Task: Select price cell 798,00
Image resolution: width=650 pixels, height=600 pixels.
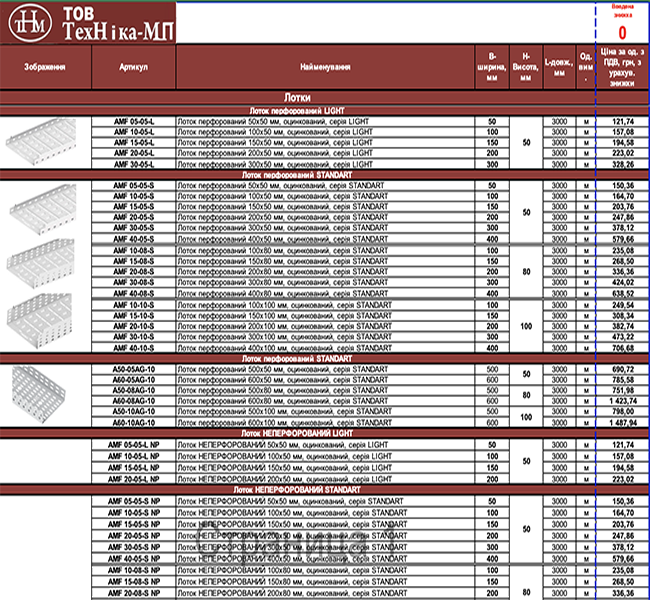Action: coord(623,411)
